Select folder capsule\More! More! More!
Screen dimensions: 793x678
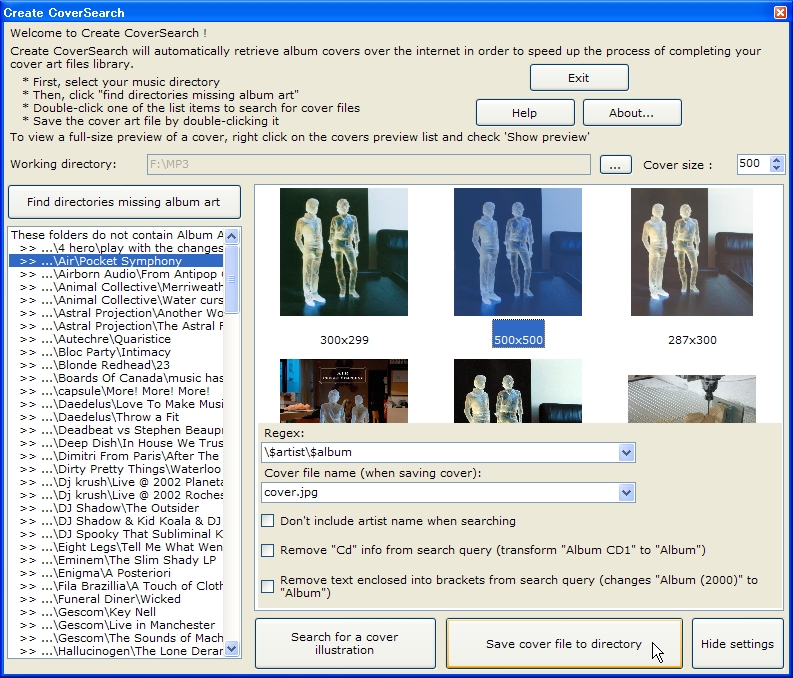pos(116,391)
